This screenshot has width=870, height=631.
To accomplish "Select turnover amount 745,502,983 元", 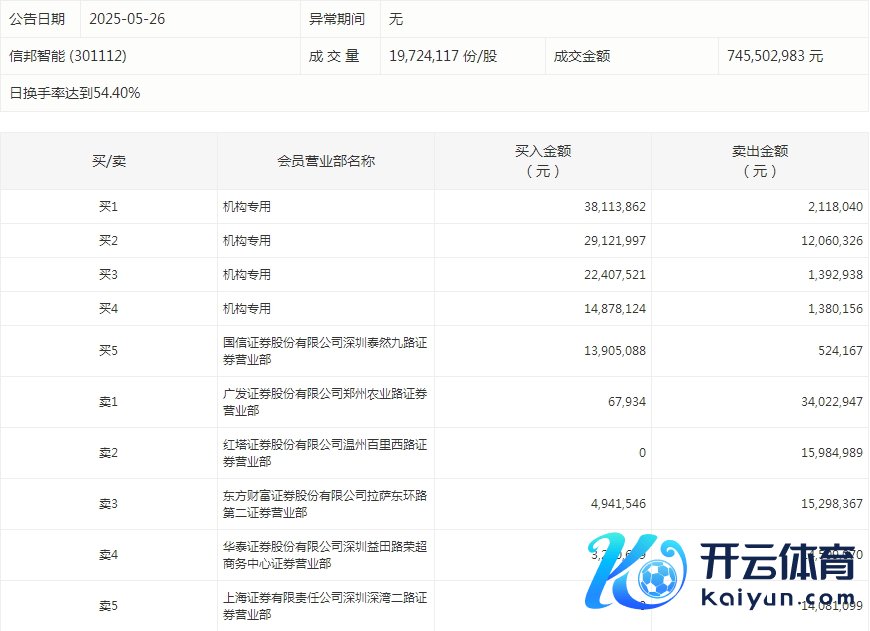I will click(775, 56).
